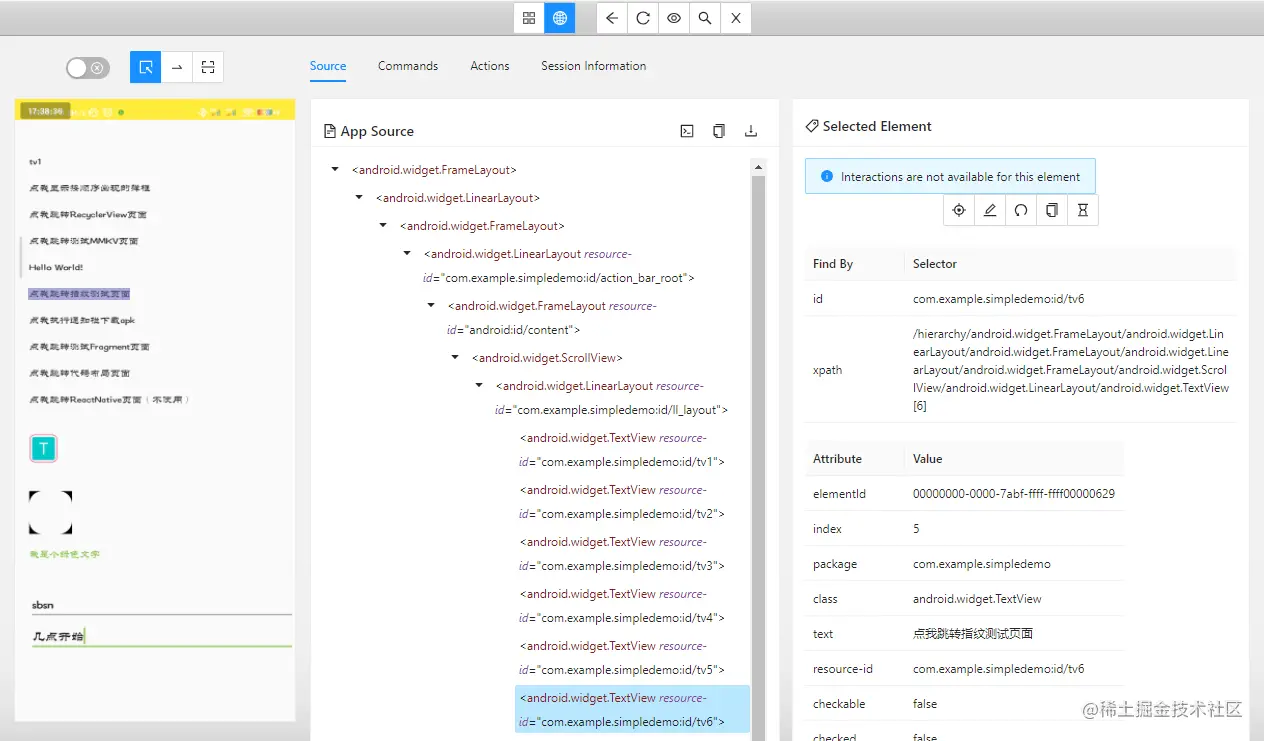Choose Select Elements pointer mode
The image size is (1264, 741).
146,67
